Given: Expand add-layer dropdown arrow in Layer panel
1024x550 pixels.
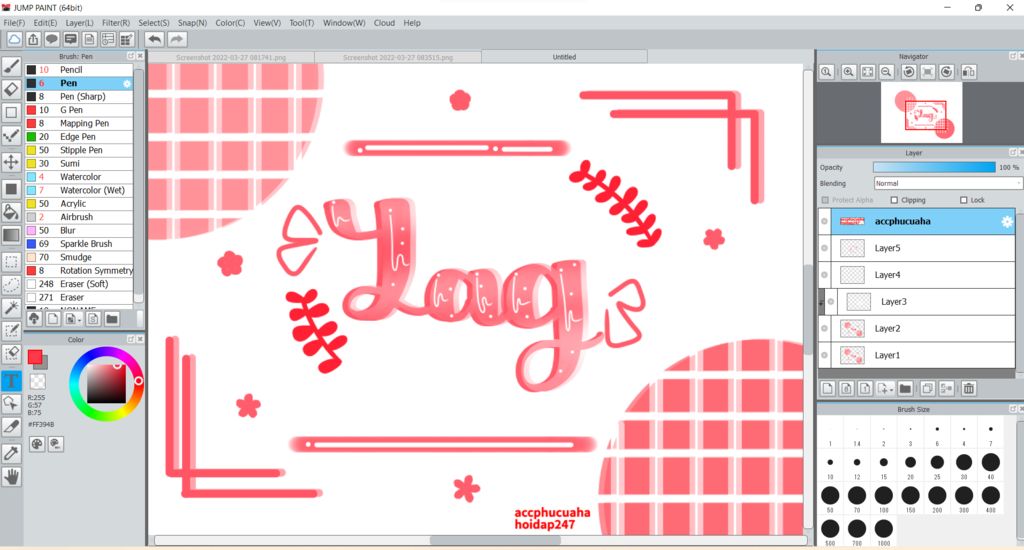Looking at the screenshot, I should tap(891, 389).
